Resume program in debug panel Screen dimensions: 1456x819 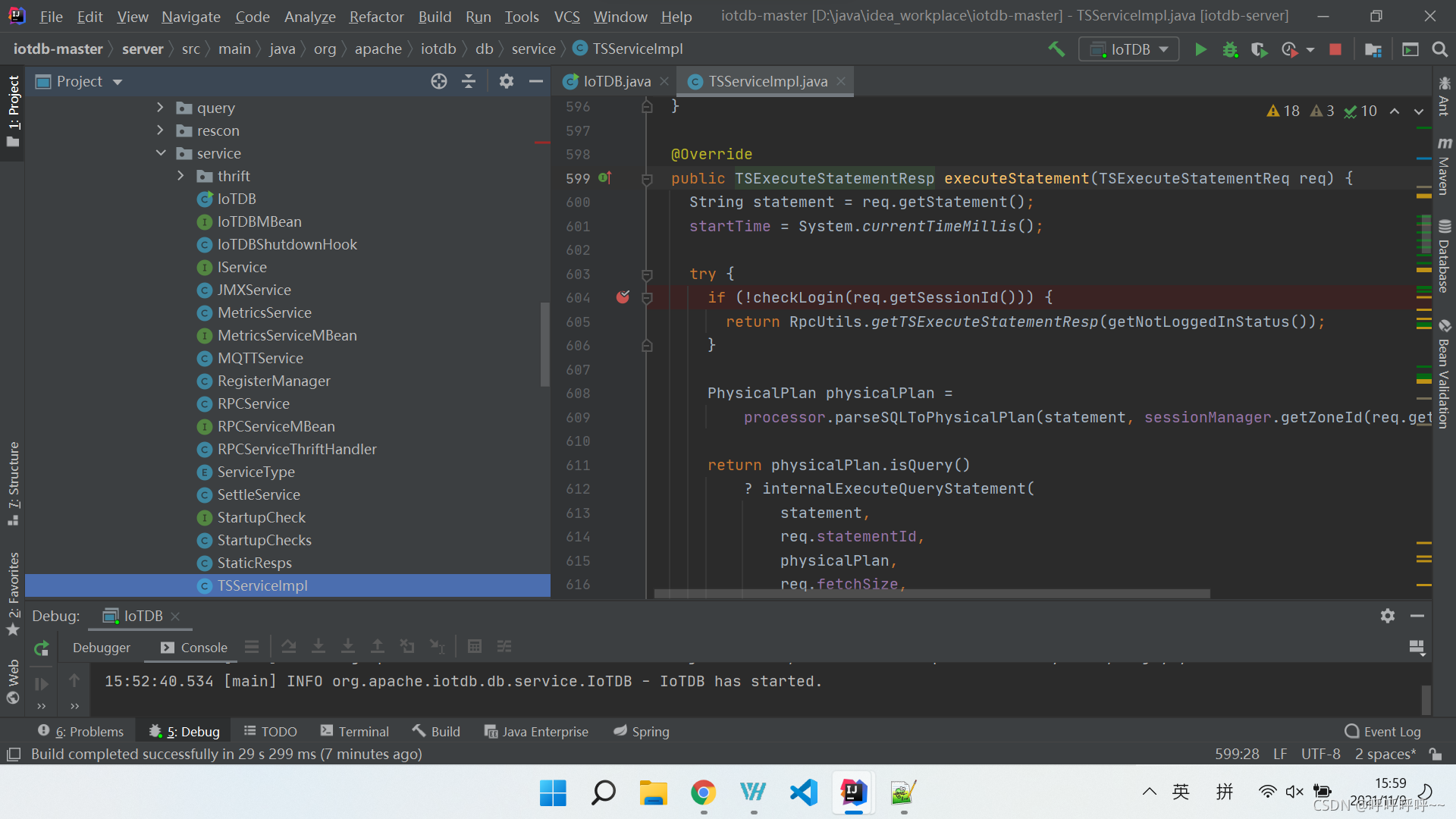[42, 683]
